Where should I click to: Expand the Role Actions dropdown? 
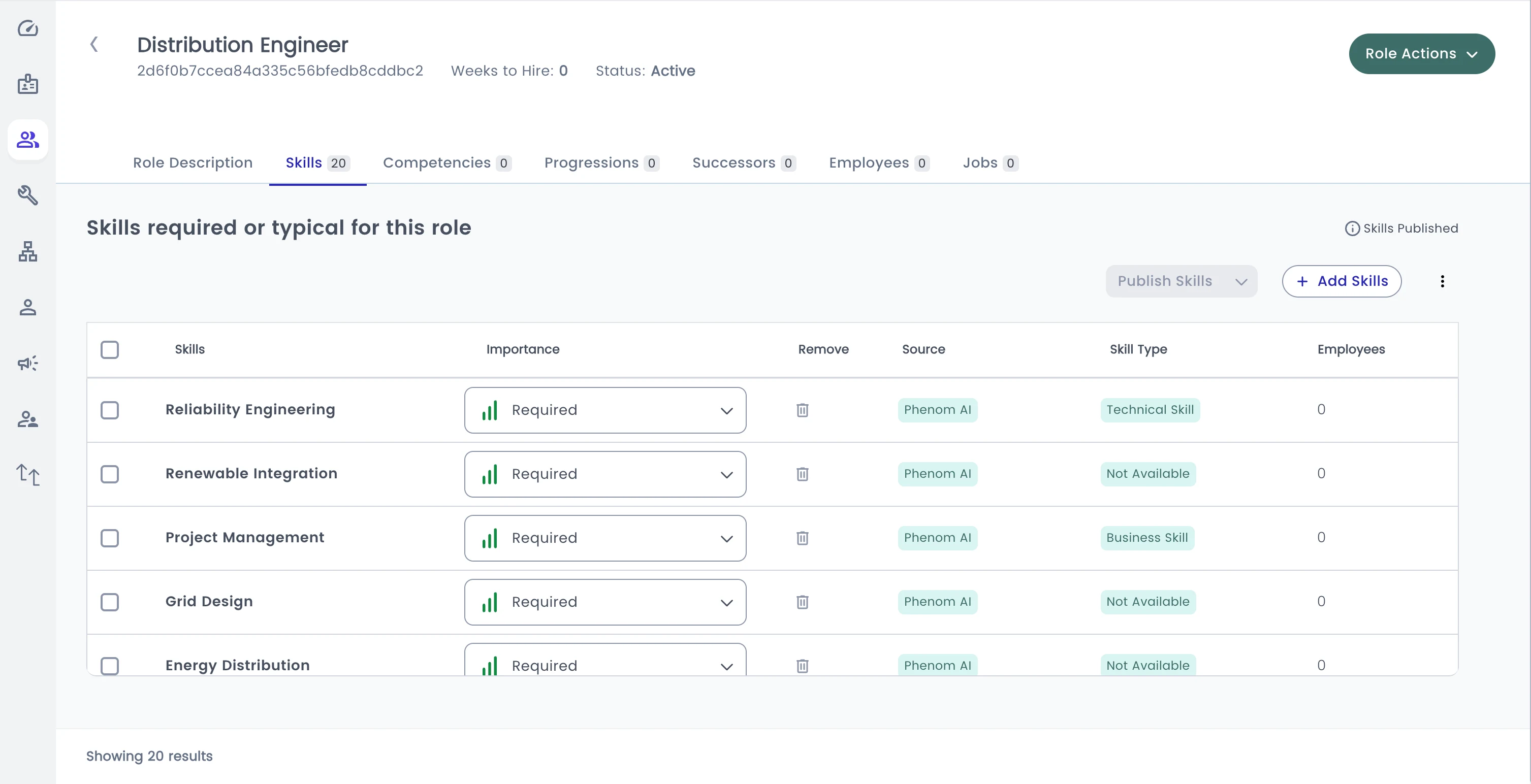coord(1422,54)
